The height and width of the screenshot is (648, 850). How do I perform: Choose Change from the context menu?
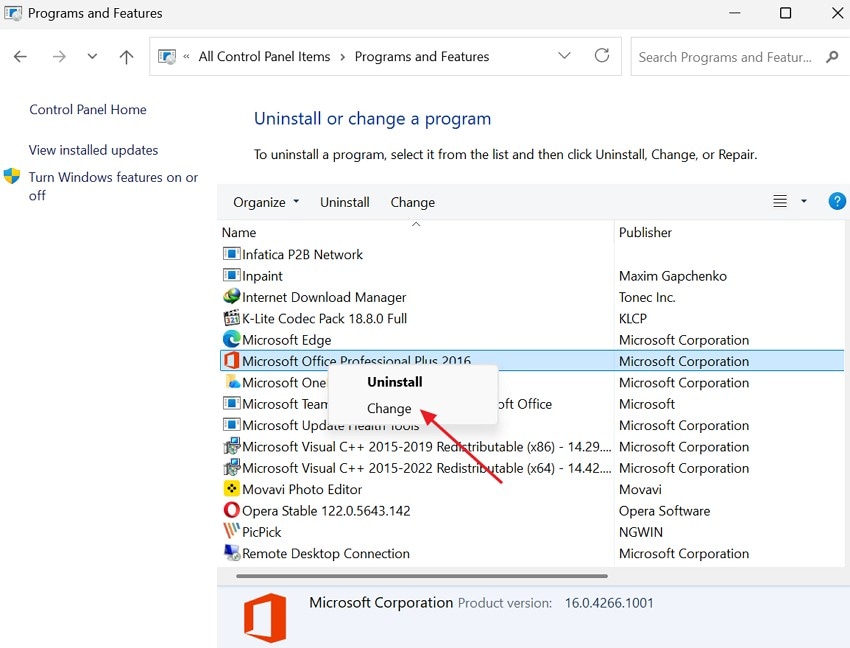pyautogui.click(x=389, y=408)
